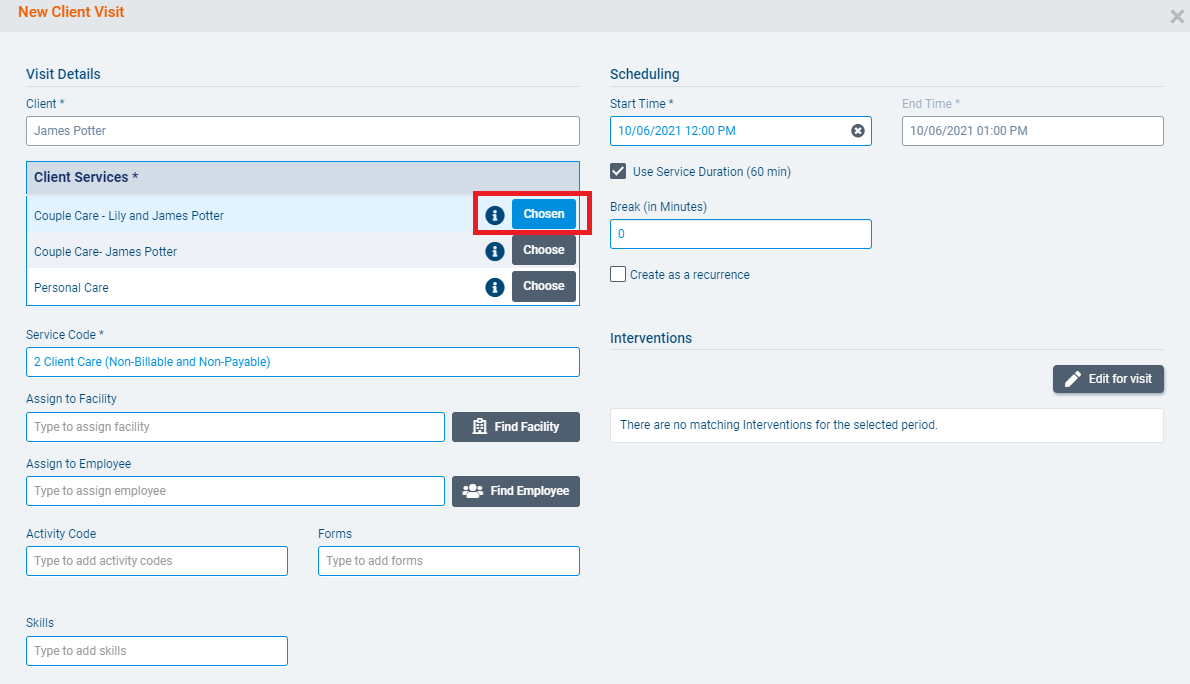Click the Activity Code input box

pos(156,561)
